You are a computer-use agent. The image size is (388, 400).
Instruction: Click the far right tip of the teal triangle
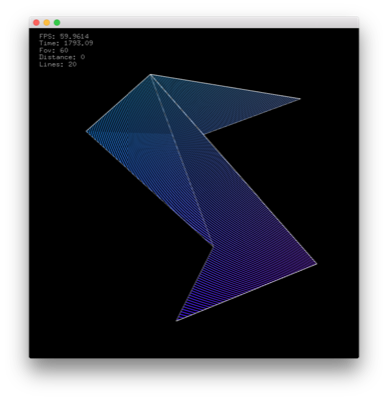point(300,99)
